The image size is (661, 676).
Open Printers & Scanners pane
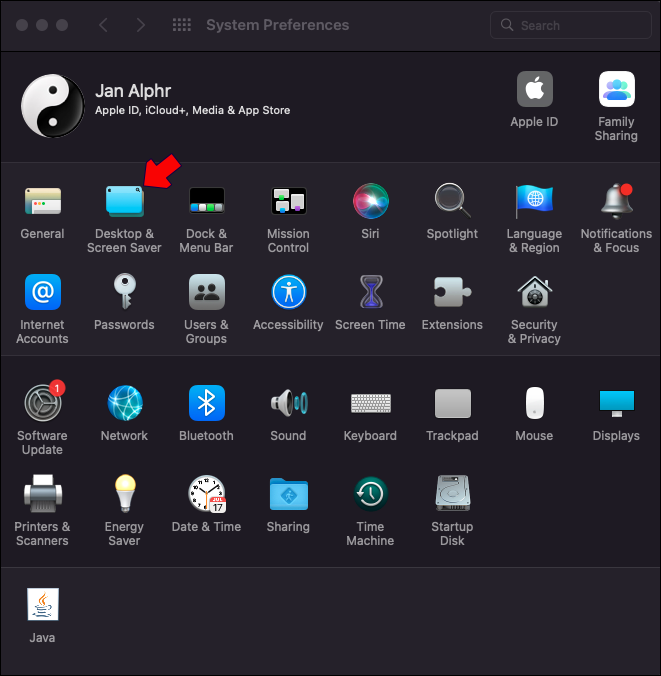[x=43, y=494]
